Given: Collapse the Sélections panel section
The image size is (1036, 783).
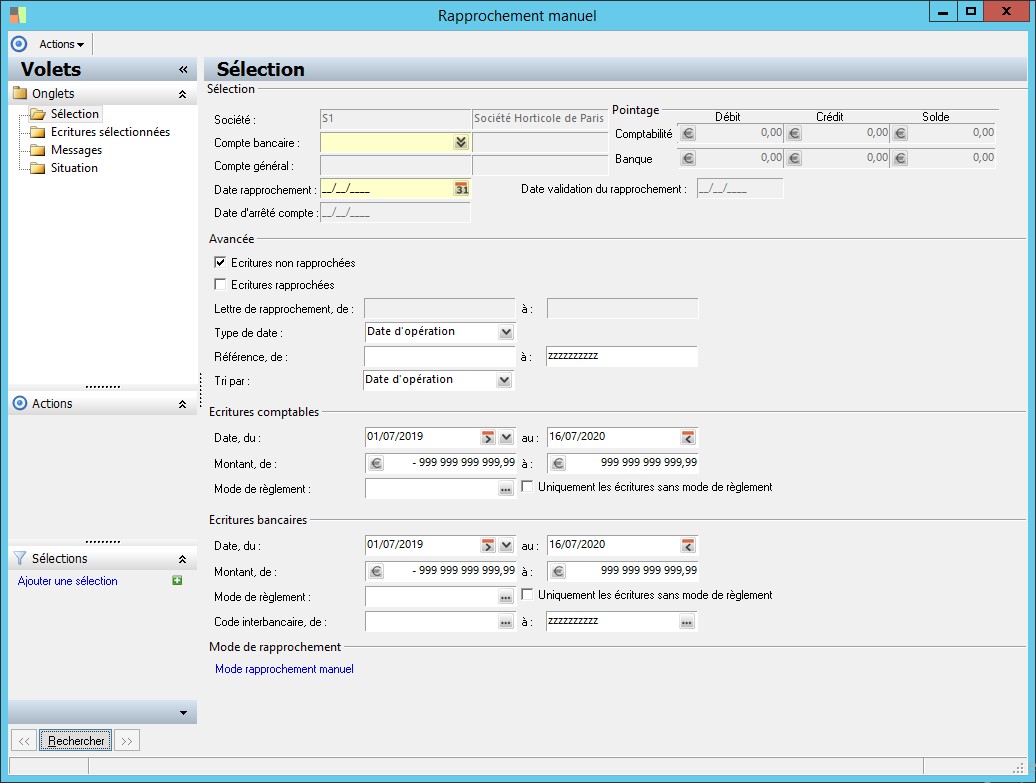Looking at the screenshot, I should [182, 559].
